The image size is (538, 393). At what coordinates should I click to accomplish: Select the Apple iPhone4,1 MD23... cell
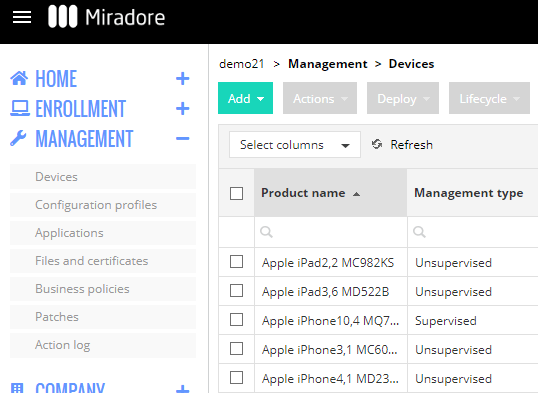[x=330, y=379]
